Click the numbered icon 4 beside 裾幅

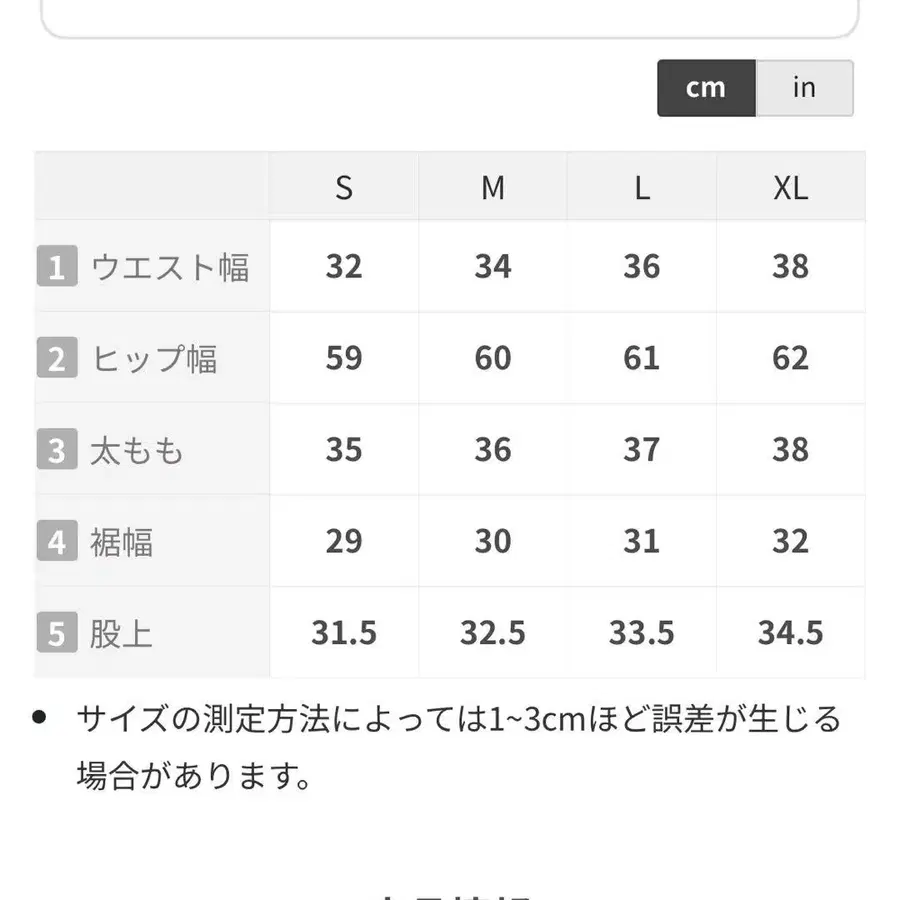[x=57, y=541]
